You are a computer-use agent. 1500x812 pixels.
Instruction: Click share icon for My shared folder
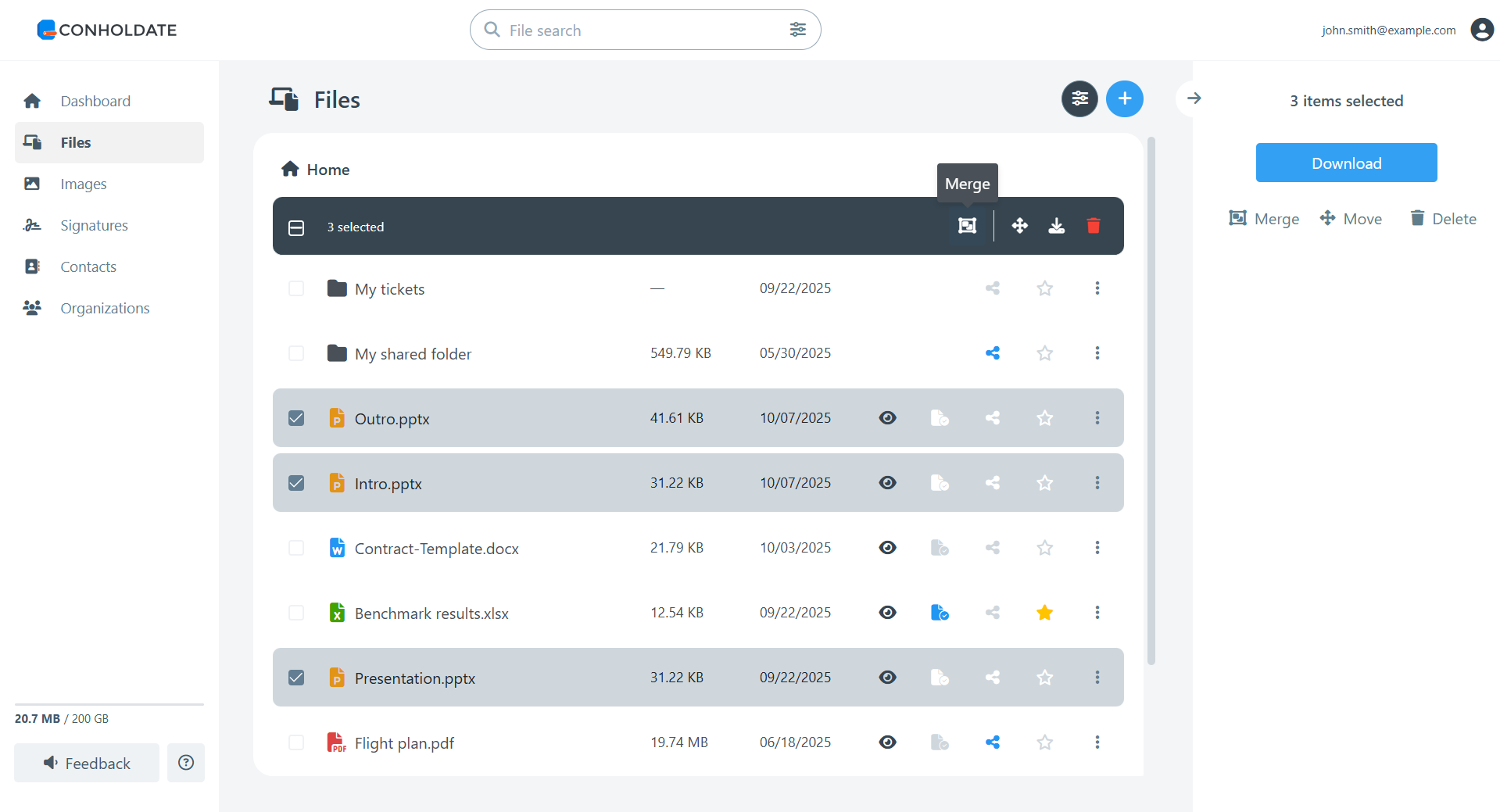pos(992,353)
